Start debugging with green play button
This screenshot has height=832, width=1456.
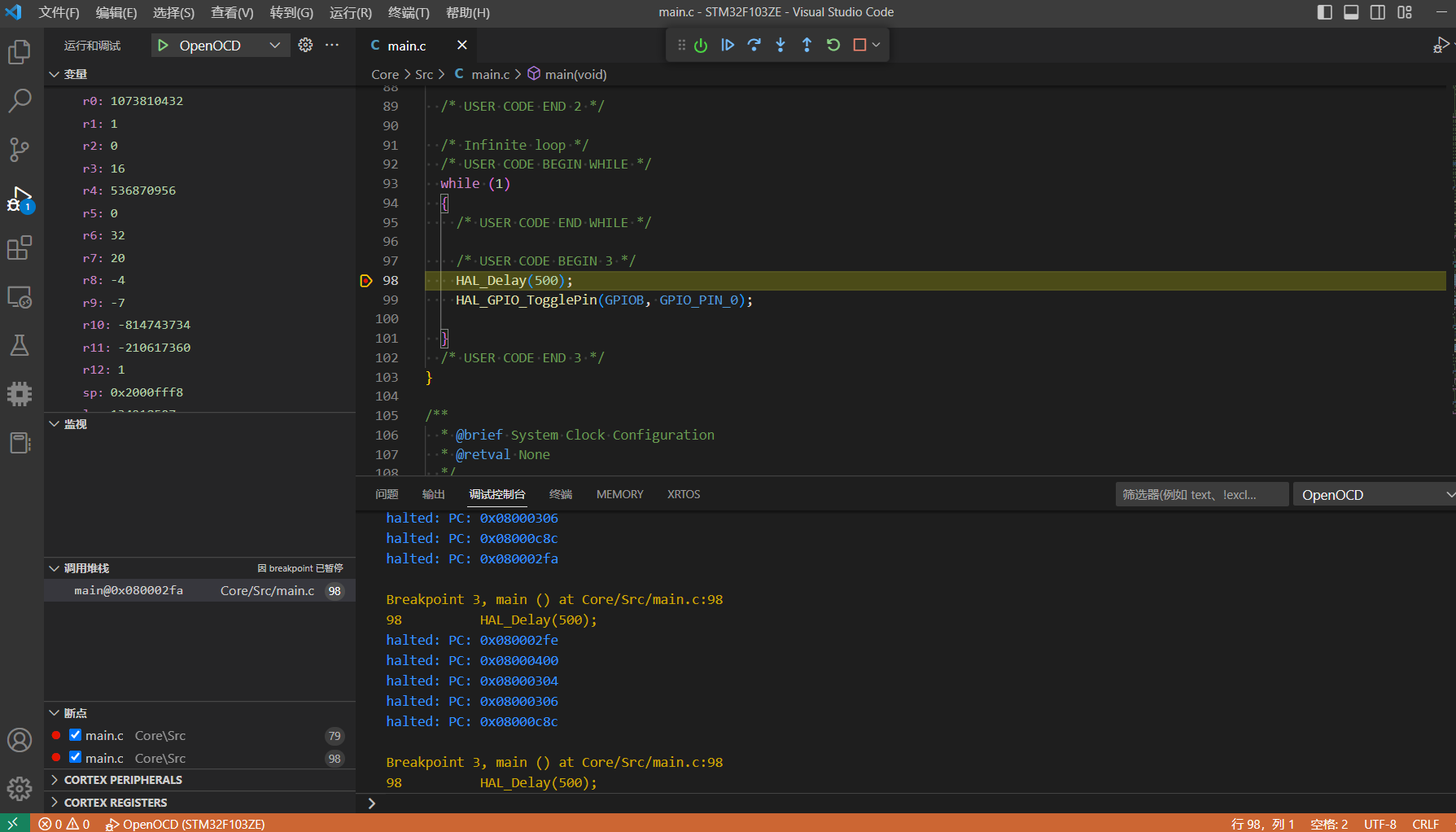[x=163, y=46]
